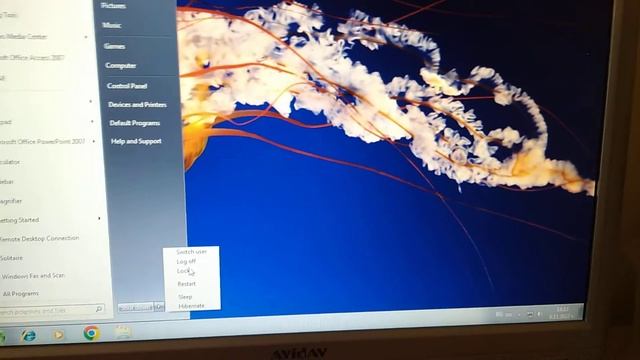The image size is (640, 360).
Task: Open Getting Started program entry
Action: 19,220
